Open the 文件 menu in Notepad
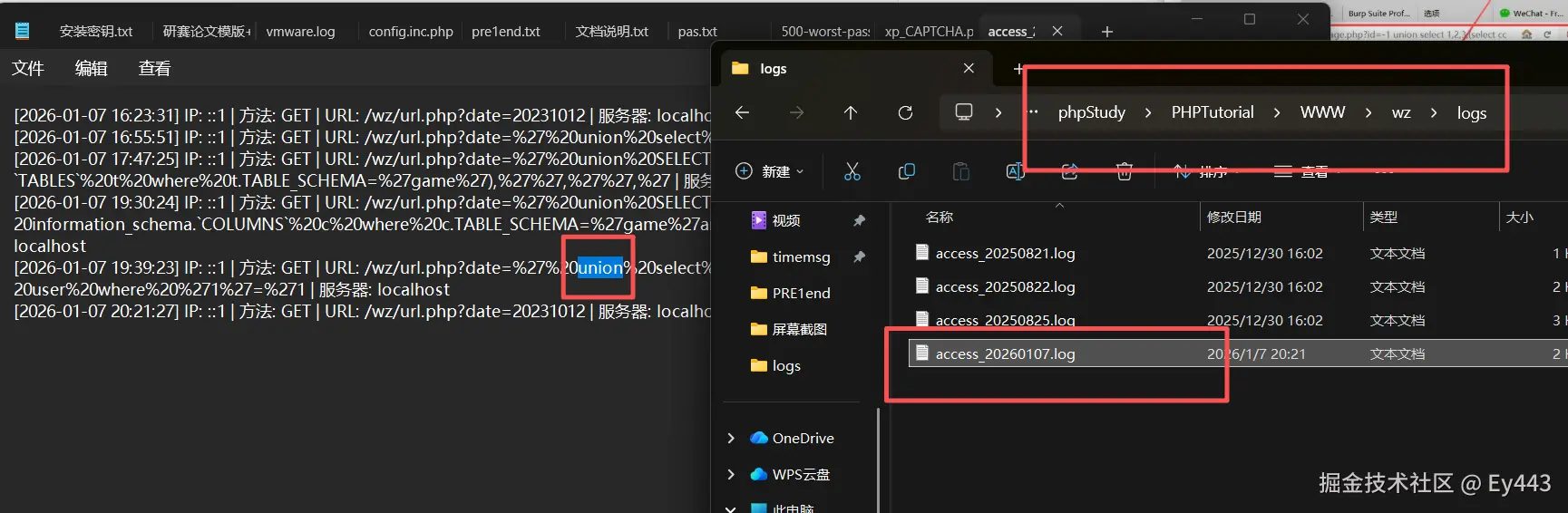This screenshot has width=1568, height=513. point(28,68)
